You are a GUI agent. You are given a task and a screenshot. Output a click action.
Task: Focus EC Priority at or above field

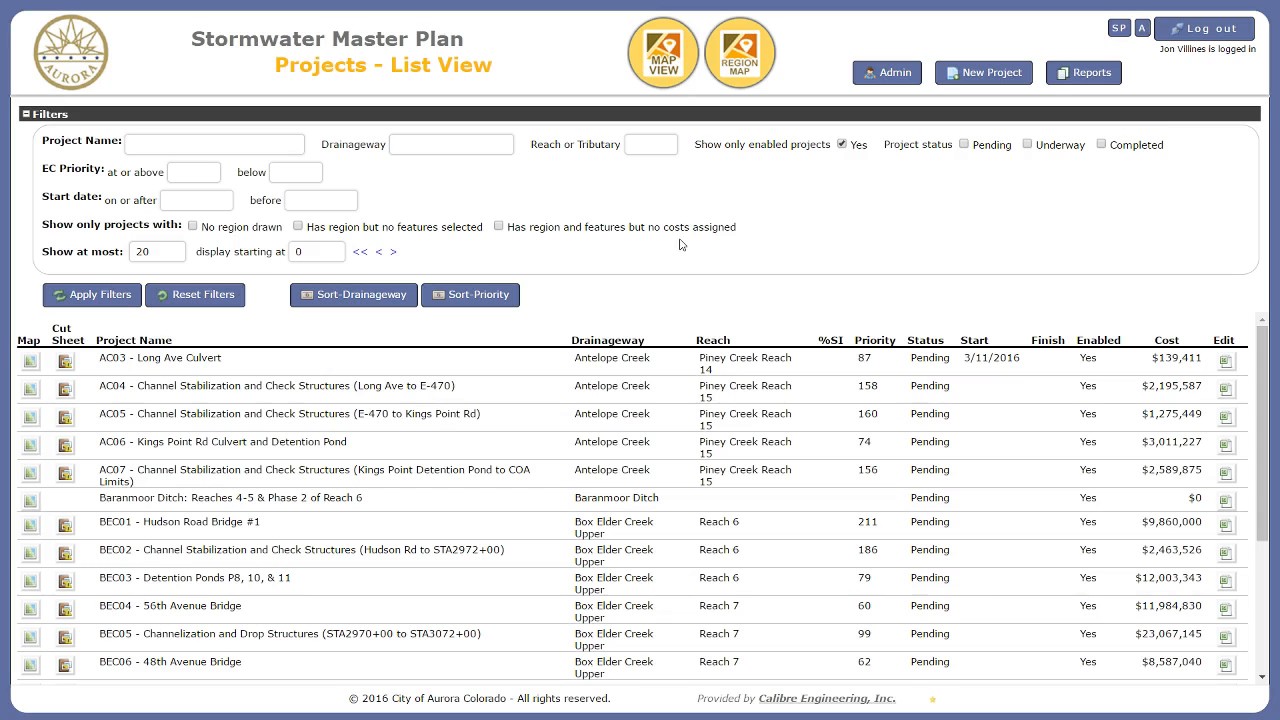pos(194,172)
